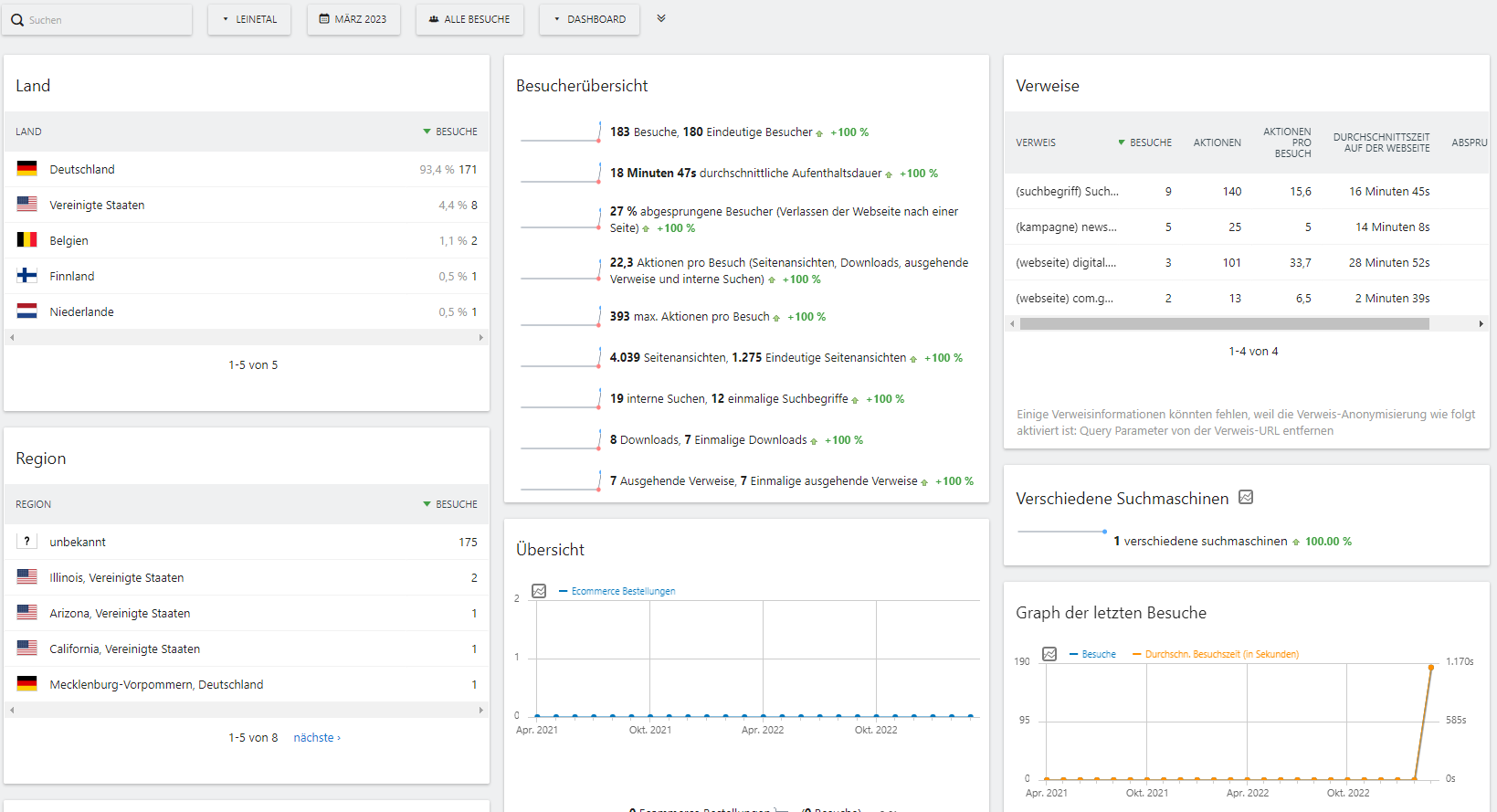This screenshot has height=812, width=1497.
Task: Click Verweise table scroll left arrow
Action: [x=1012, y=323]
